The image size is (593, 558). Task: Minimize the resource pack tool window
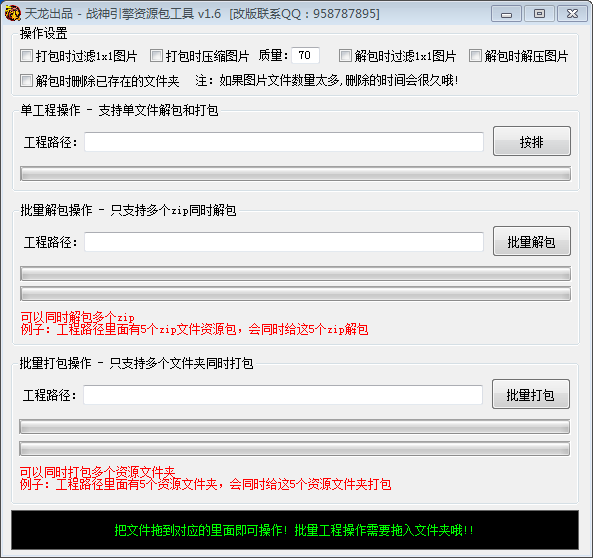coord(506,14)
